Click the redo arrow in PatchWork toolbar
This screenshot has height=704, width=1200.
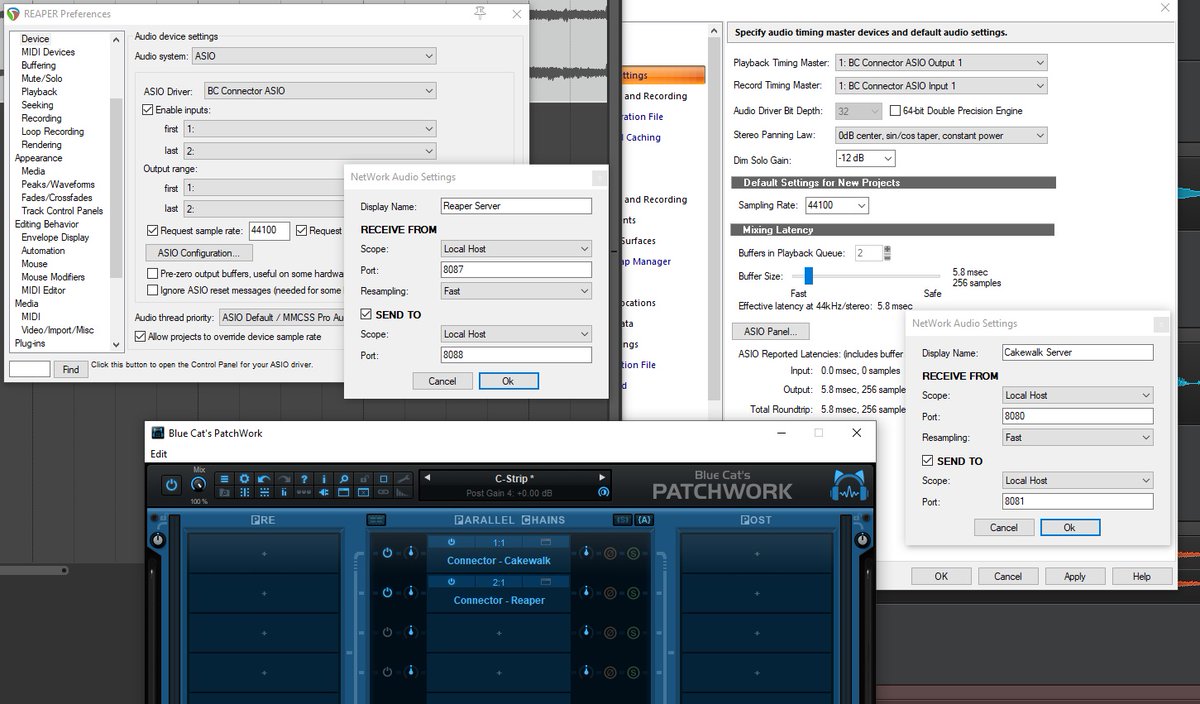point(284,479)
